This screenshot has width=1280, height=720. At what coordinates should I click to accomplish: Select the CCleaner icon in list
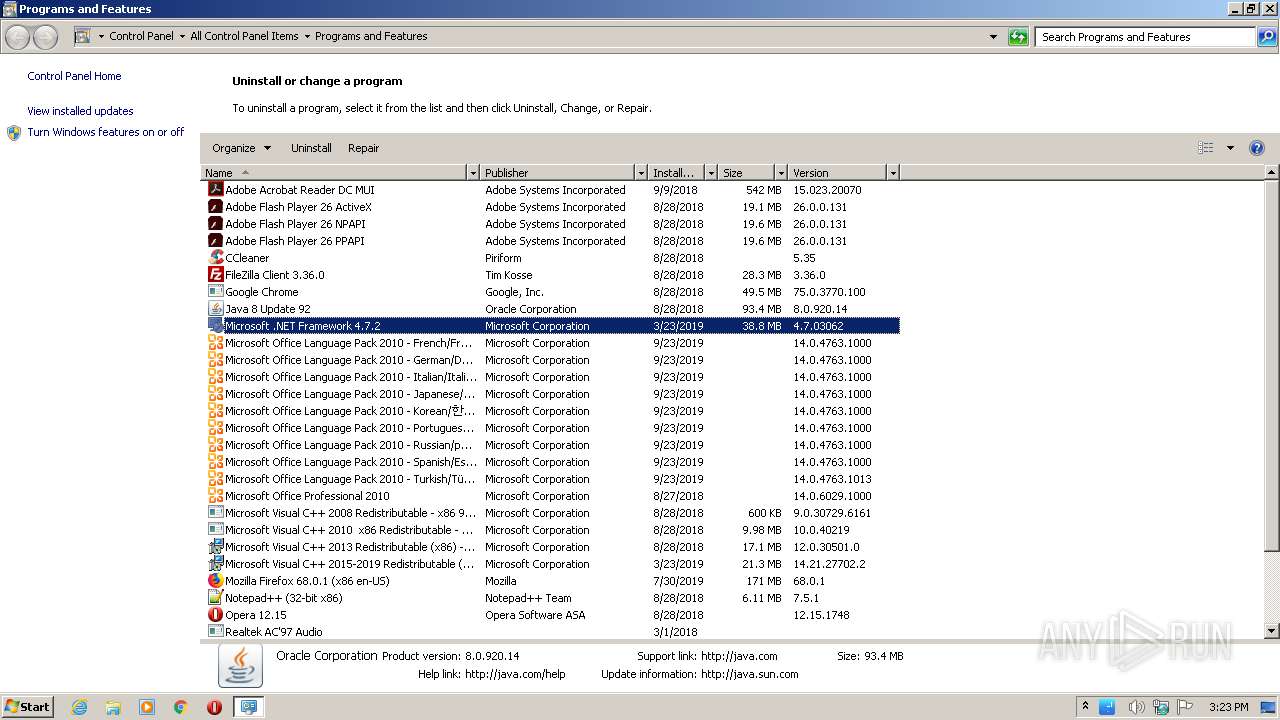215,257
